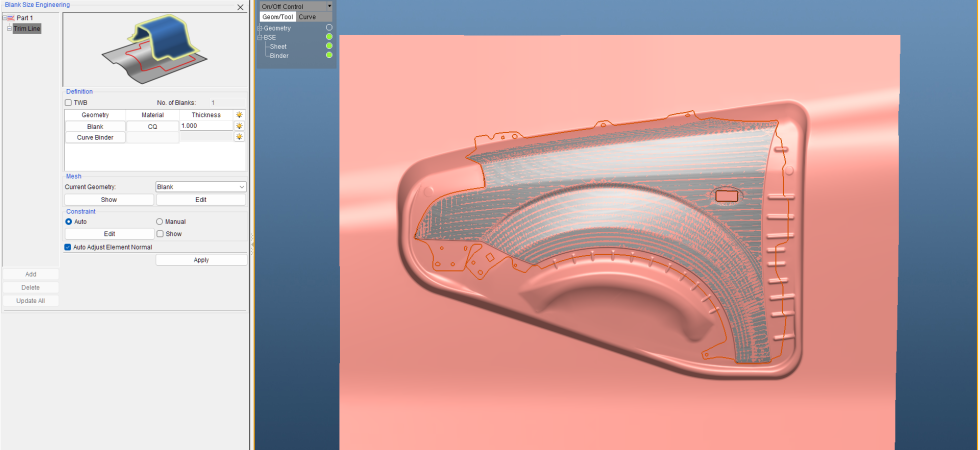Enable the TWB checkbox
Image resolution: width=980 pixels, height=450 pixels.
pos(69,102)
